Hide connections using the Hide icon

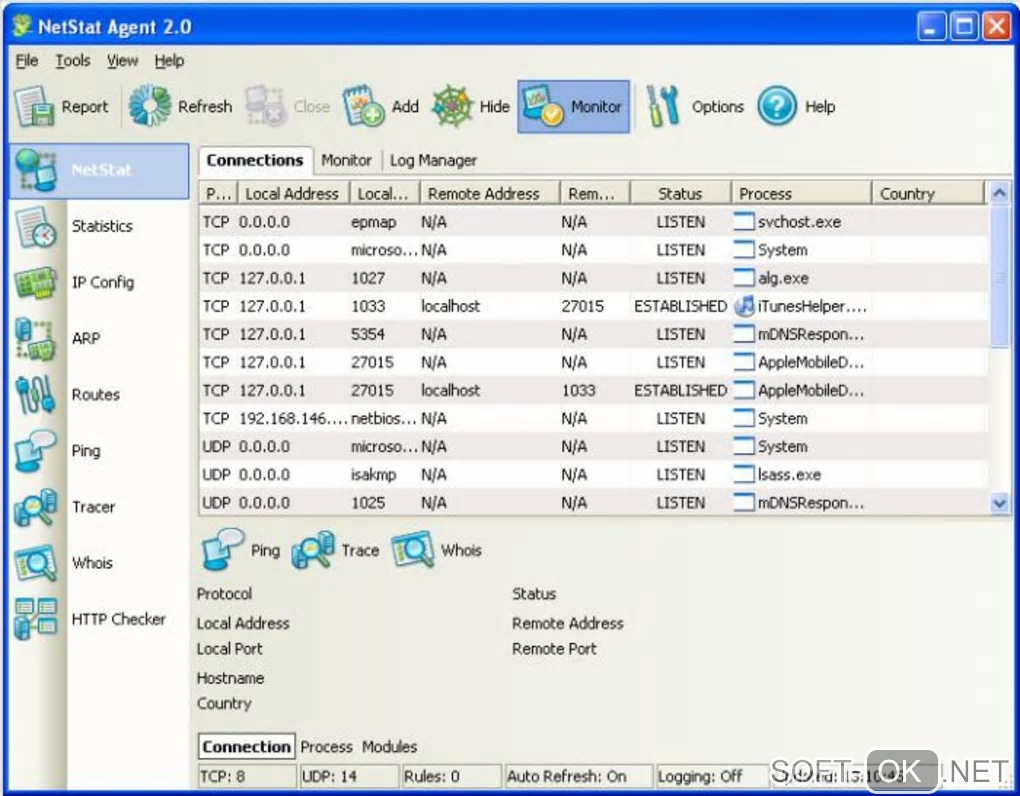452,107
